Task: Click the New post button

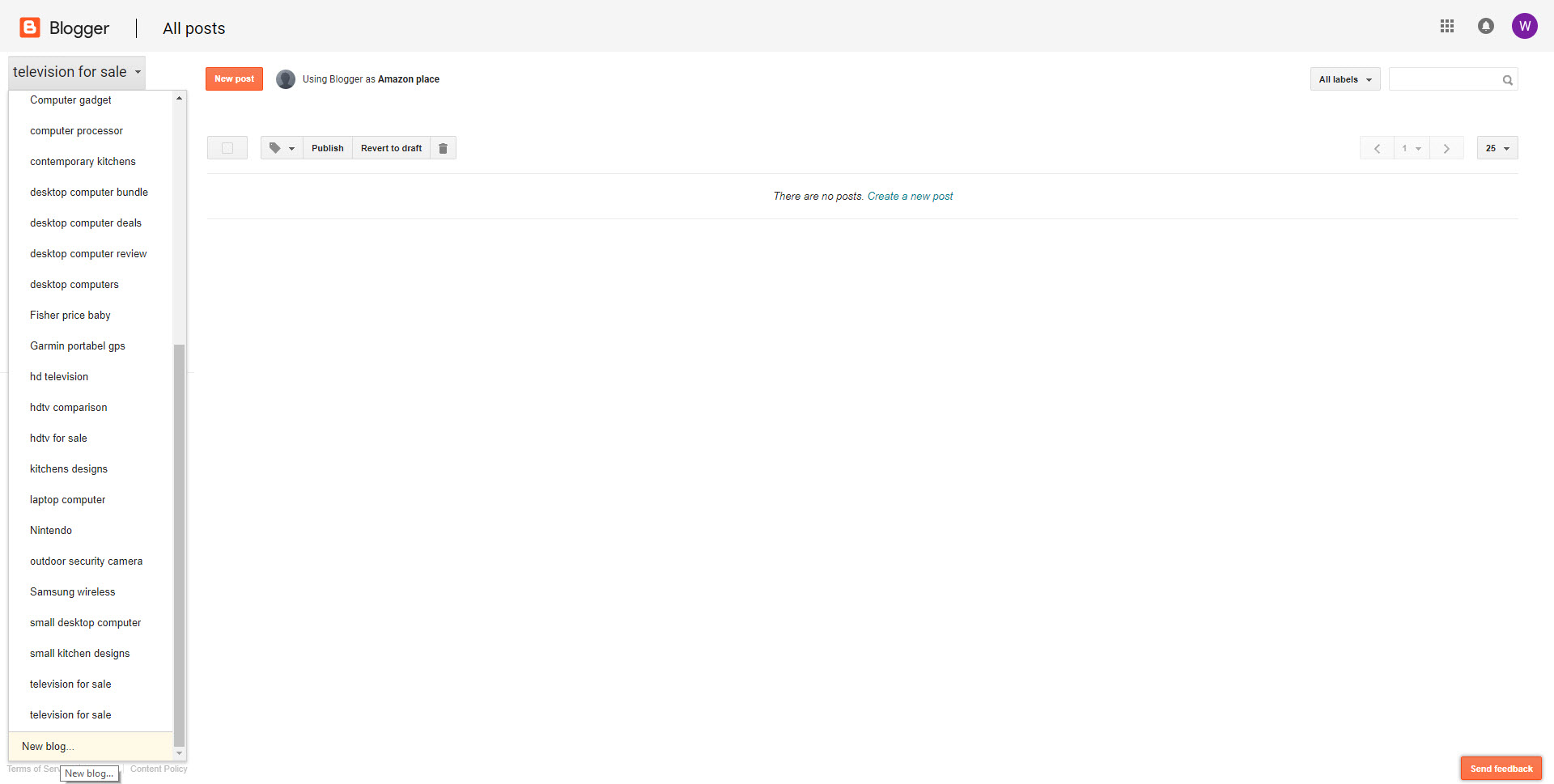Action: click(234, 79)
